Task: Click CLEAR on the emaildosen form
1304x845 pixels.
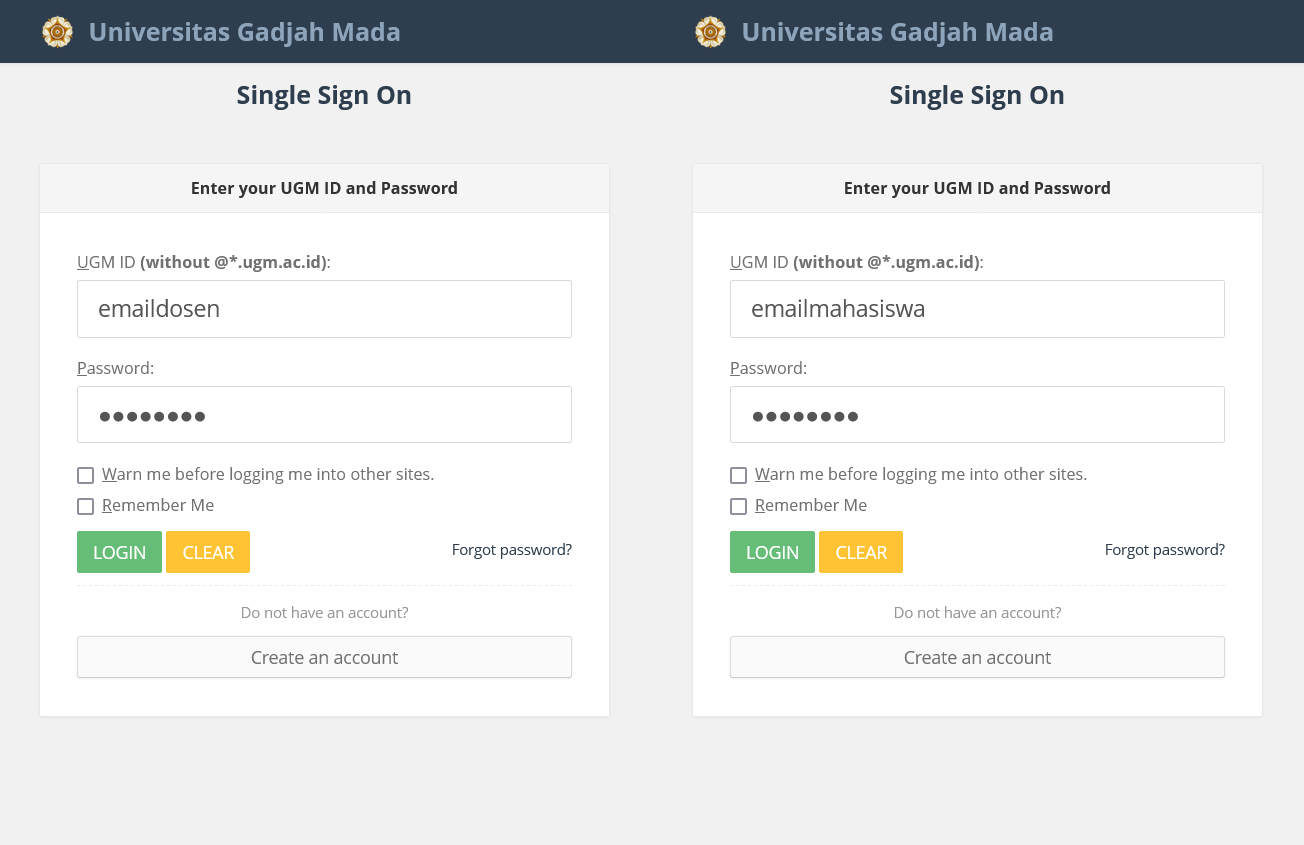Action: point(207,551)
